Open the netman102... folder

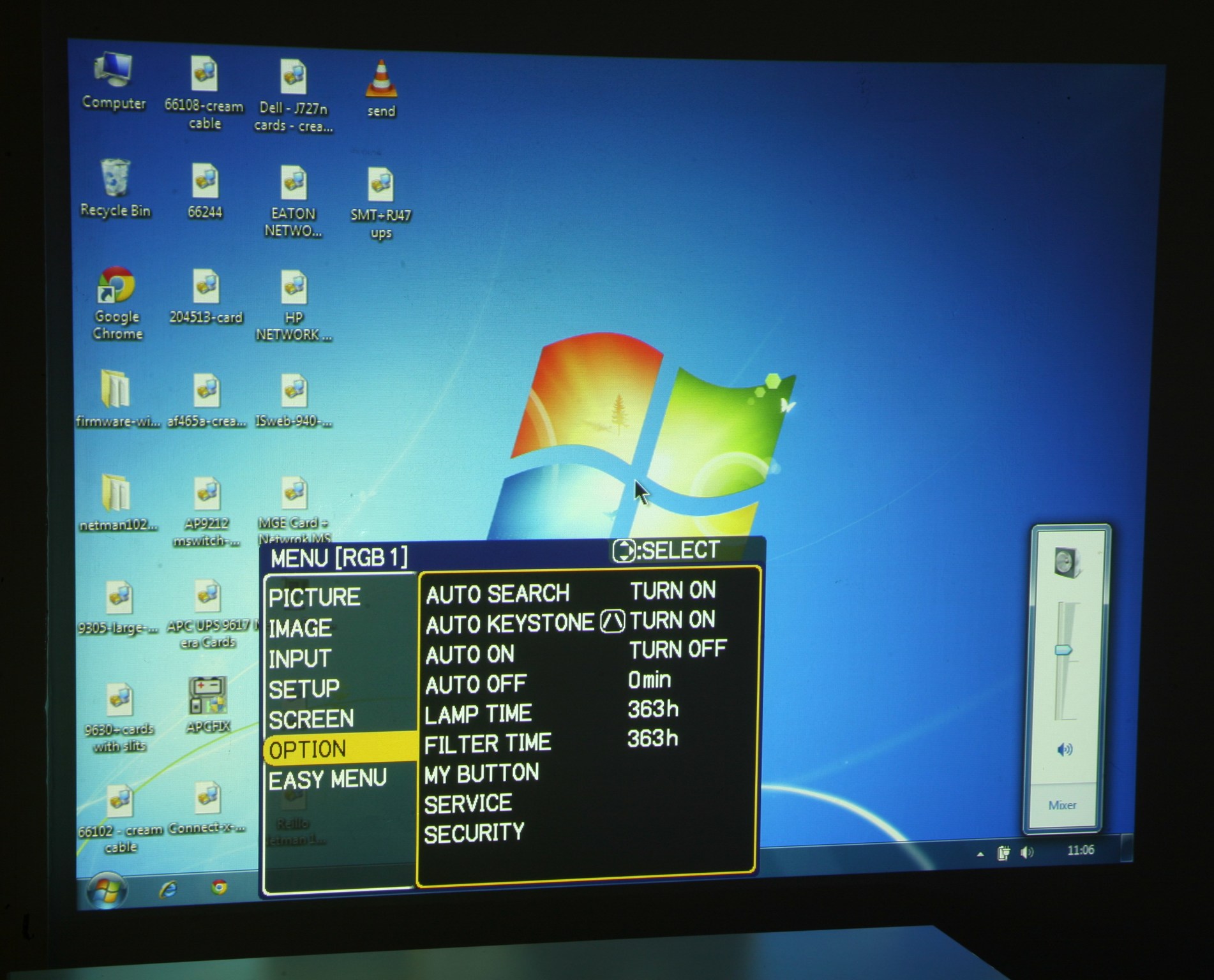[117, 503]
